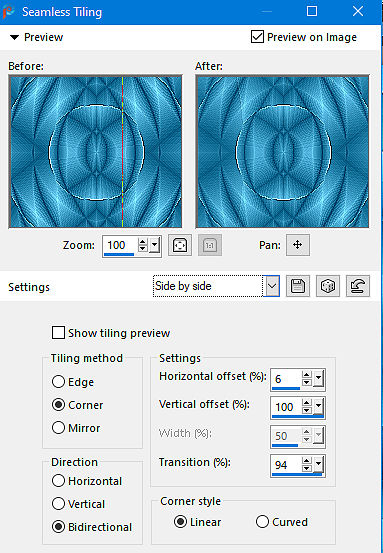Maximize the Seamless Tiling window
This screenshot has height=553, width=383.
tap(312, 11)
